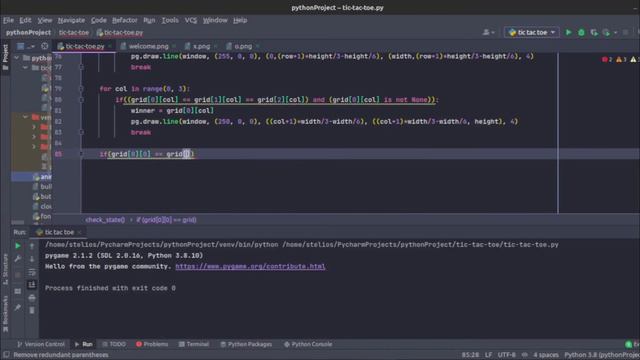The height and width of the screenshot is (360, 640).
Task: Click the disabled stop button in top toolbar
Action: [625, 32]
